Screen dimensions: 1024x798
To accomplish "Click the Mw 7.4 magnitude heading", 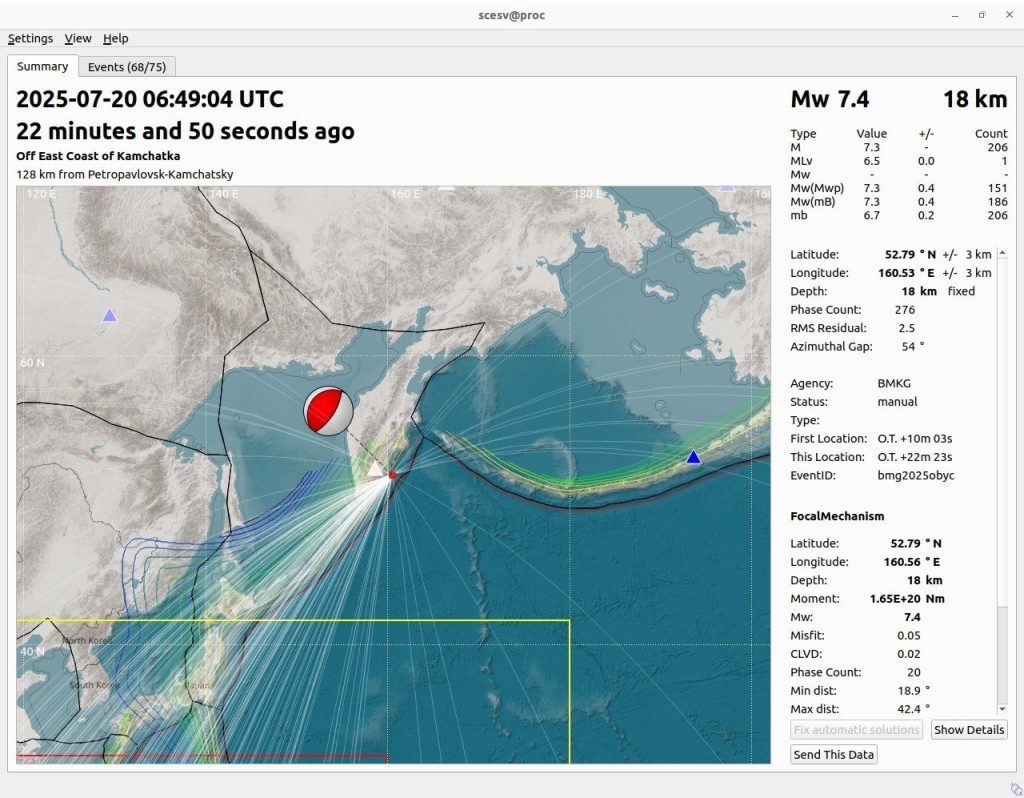I will (x=829, y=99).
